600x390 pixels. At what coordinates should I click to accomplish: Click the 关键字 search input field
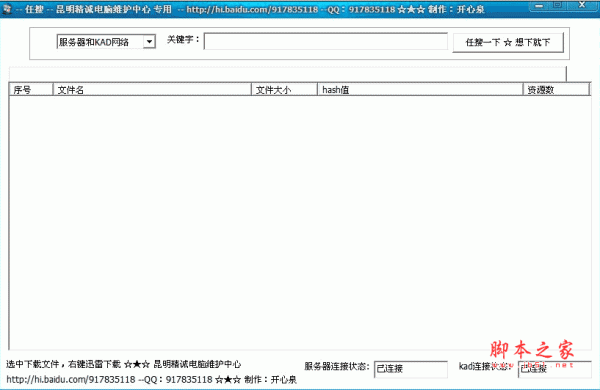(326, 41)
